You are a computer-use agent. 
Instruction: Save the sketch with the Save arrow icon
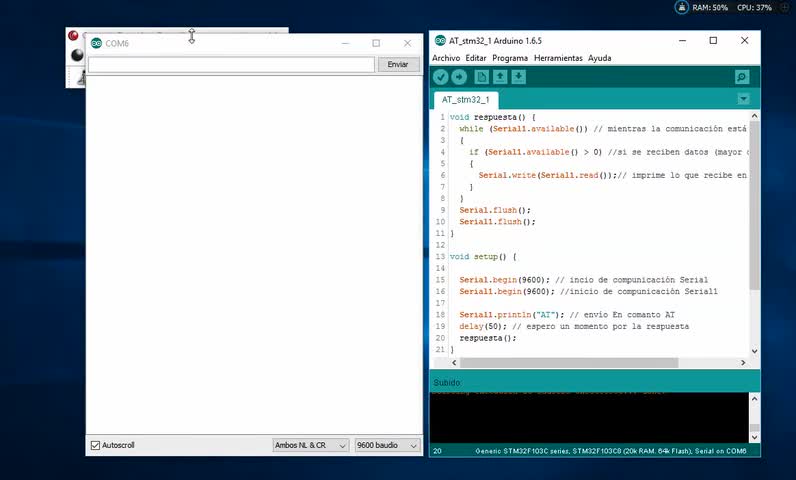coord(518,77)
